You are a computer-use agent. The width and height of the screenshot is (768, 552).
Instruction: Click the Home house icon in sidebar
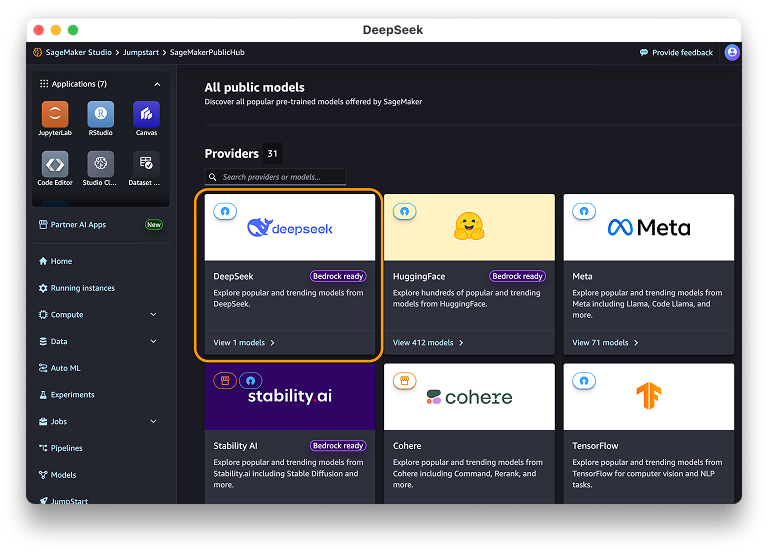click(43, 261)
